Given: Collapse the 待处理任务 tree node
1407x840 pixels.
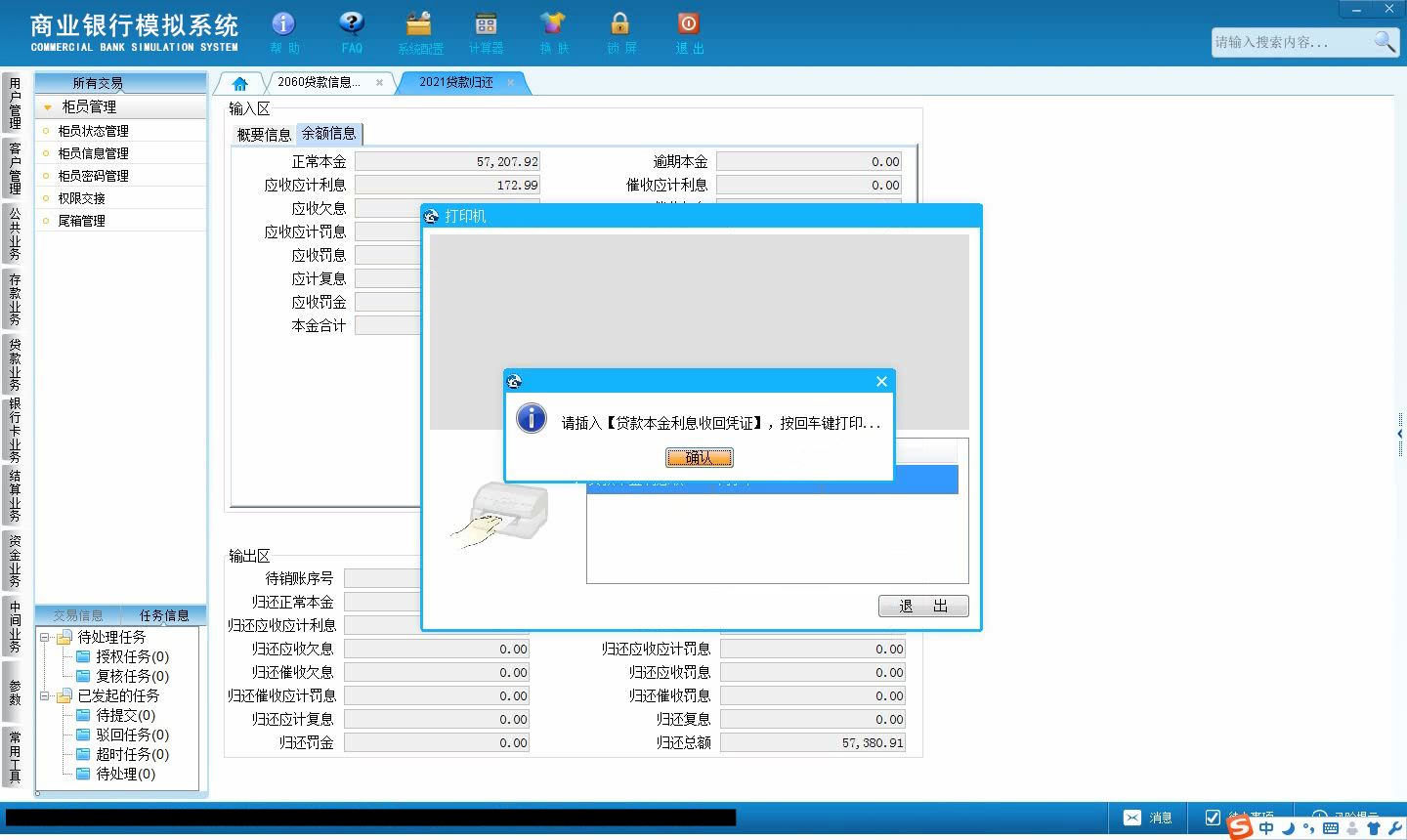Looking at the screenshot, I should [44, 637].
